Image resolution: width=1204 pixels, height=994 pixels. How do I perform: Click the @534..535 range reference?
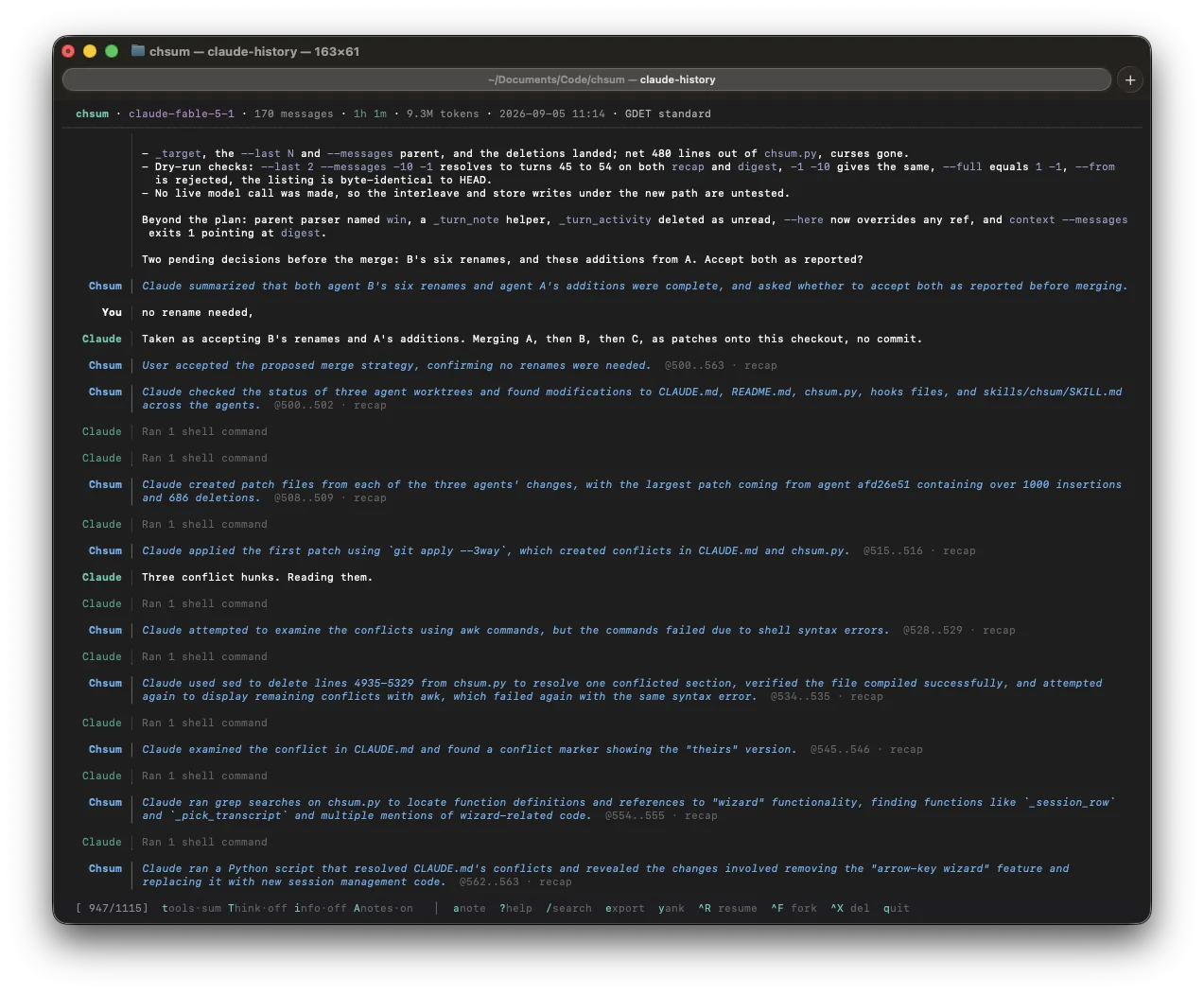click(x=800, y=696)
